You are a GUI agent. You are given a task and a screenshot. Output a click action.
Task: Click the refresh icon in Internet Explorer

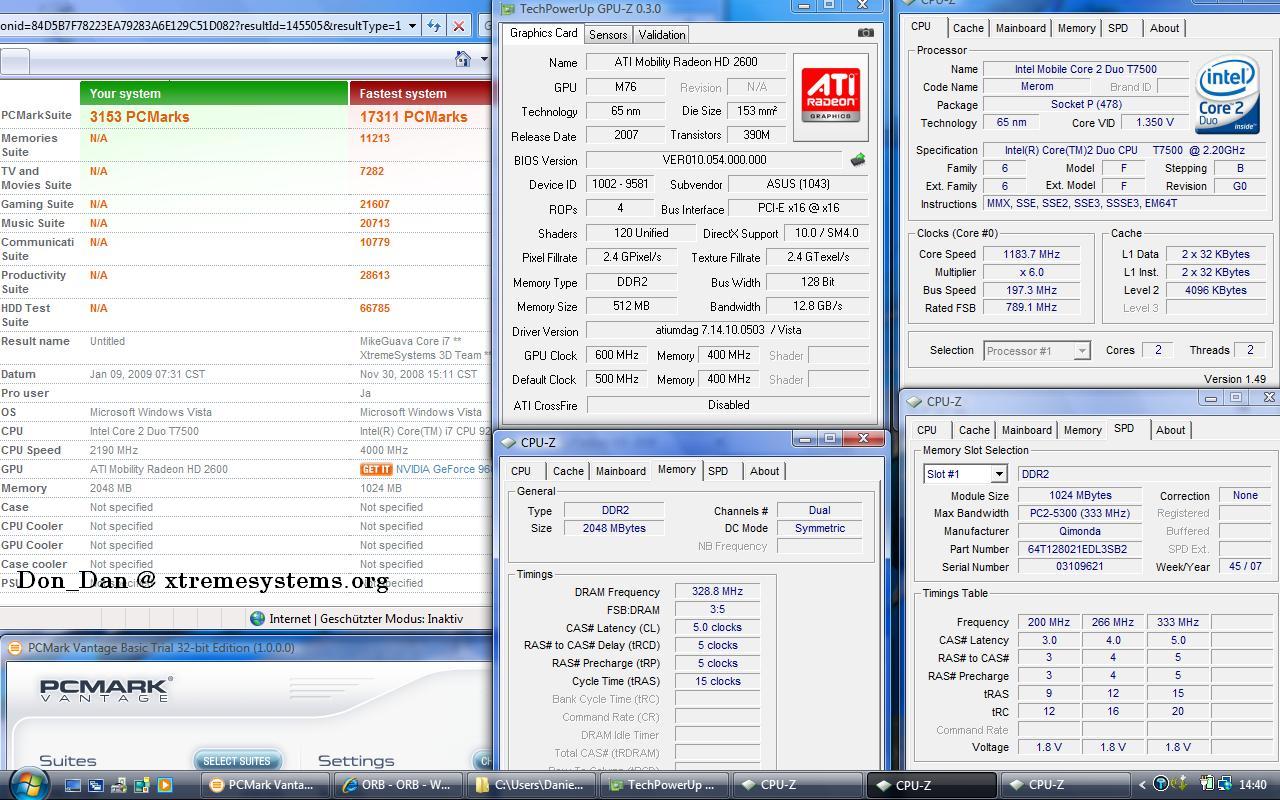coord(434,26)
